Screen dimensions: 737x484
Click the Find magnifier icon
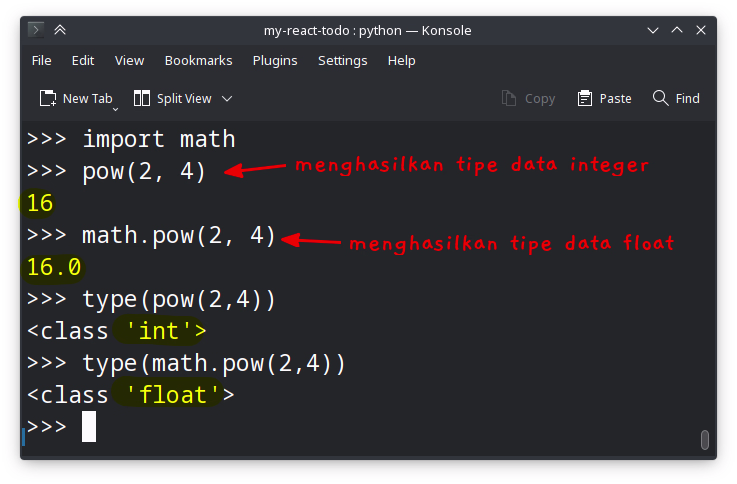660,98
